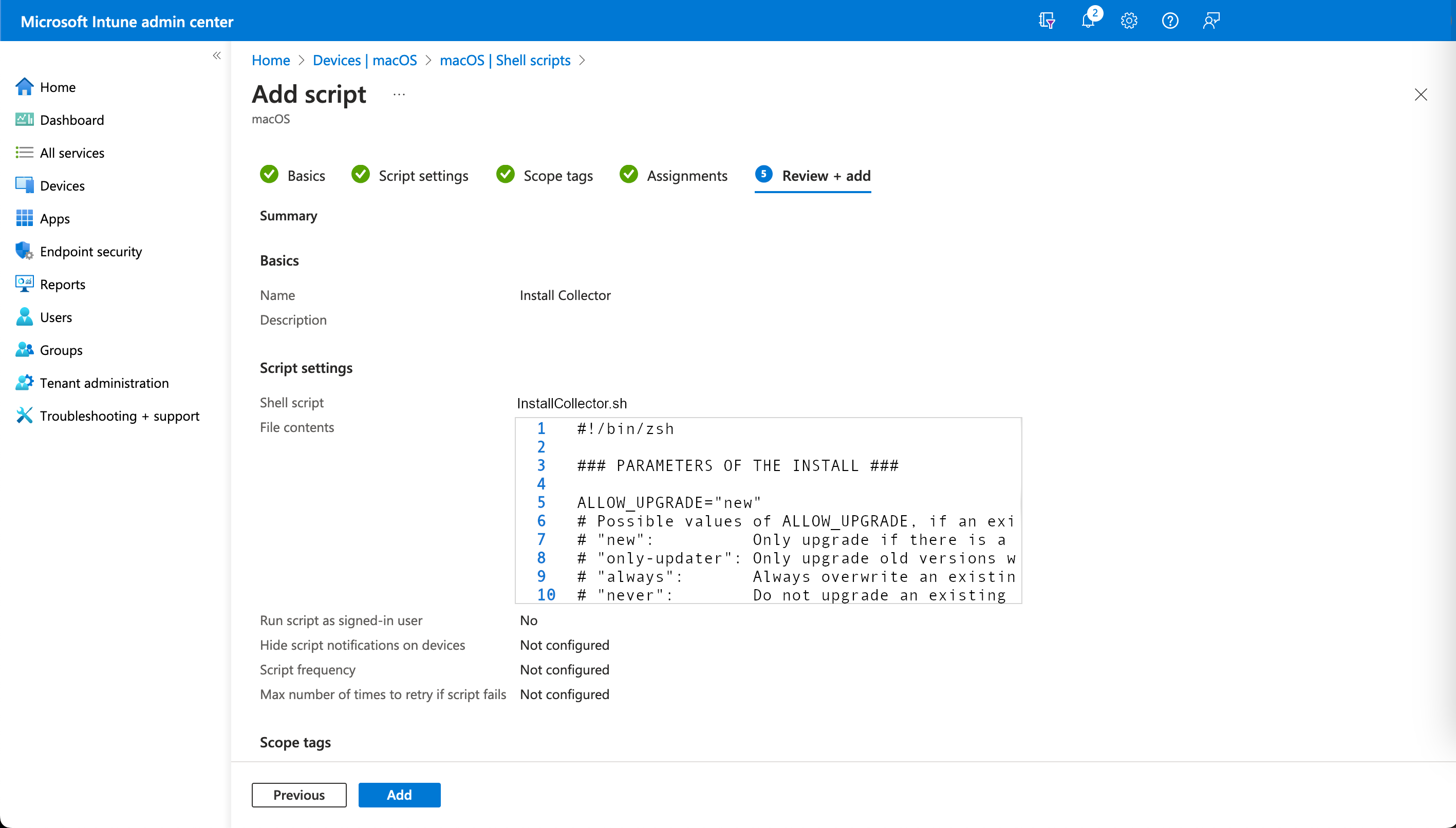The image size is (1456, 828).
Task: Follow the macOS | Shell scripts breadcrumb
Action: [x=505, y=60]
